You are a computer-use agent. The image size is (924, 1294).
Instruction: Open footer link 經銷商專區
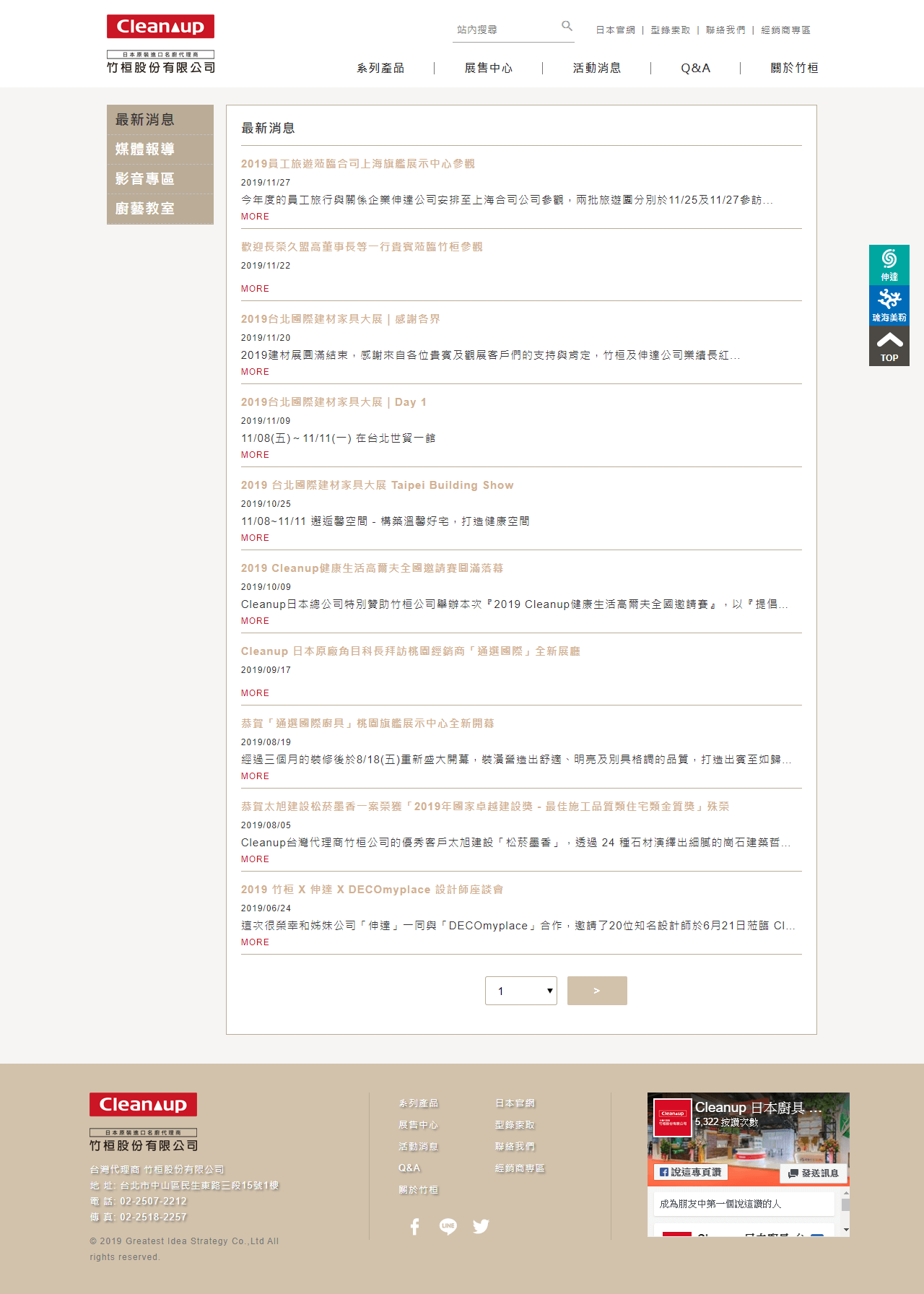pyautogui.click(x=520, y=1168)
